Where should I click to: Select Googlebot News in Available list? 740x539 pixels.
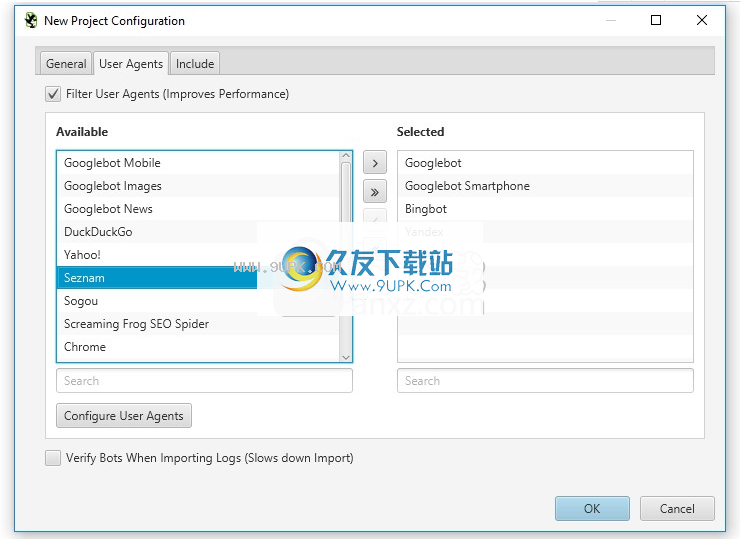198,209
